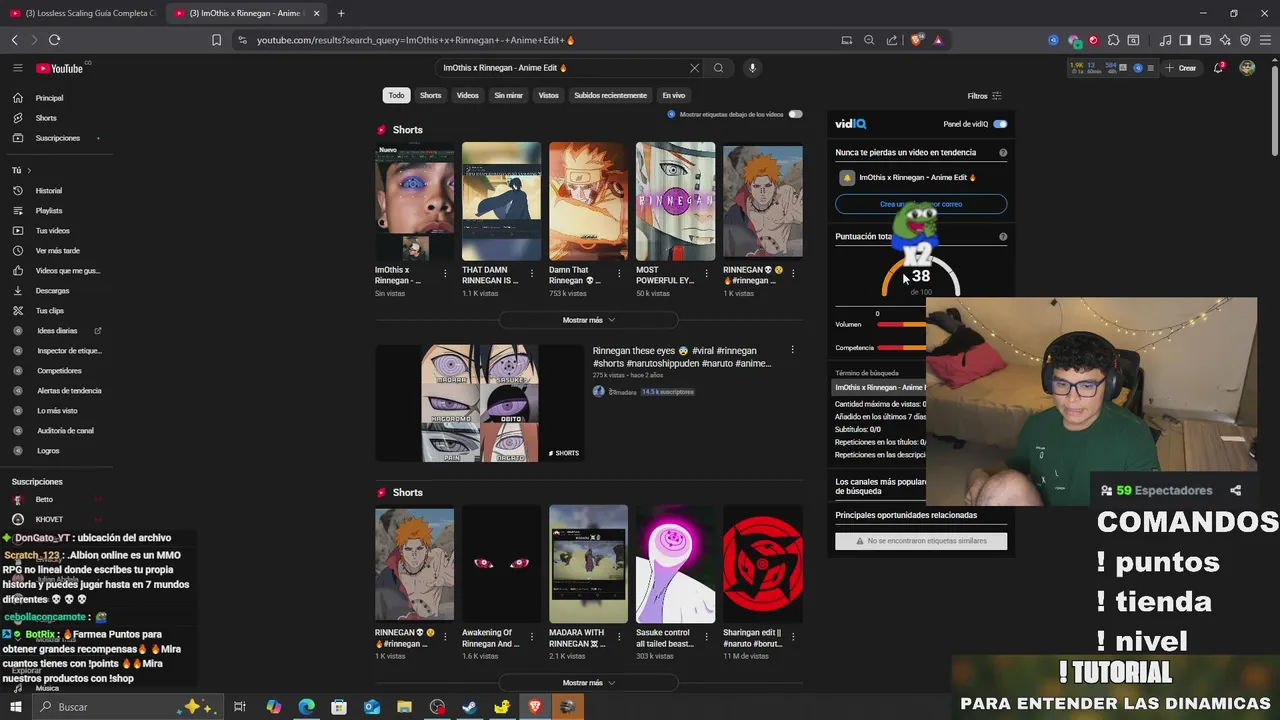Select the Sin mirar filter chip
The image size is (1280, 720).
pos(508,95)
